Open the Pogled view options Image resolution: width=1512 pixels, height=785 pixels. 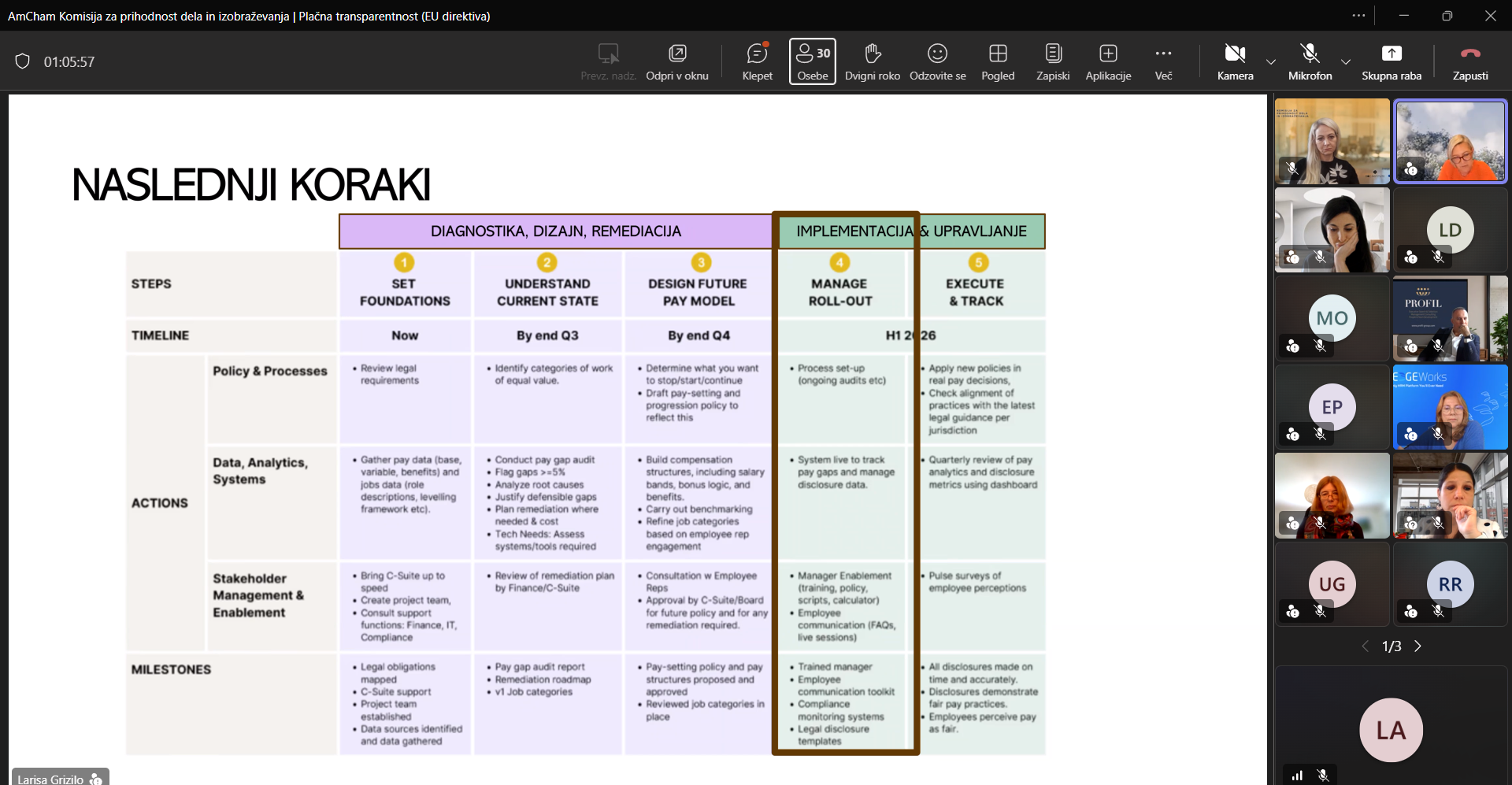coord(998,61)
